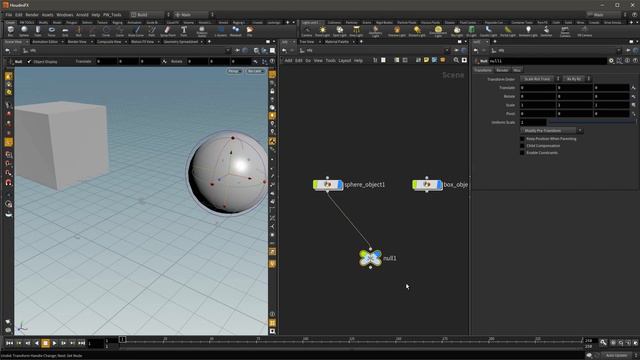Viewport: 640px width, 360px height.
Task: Click the Translate X input field
Action: (x=538, y=88)
